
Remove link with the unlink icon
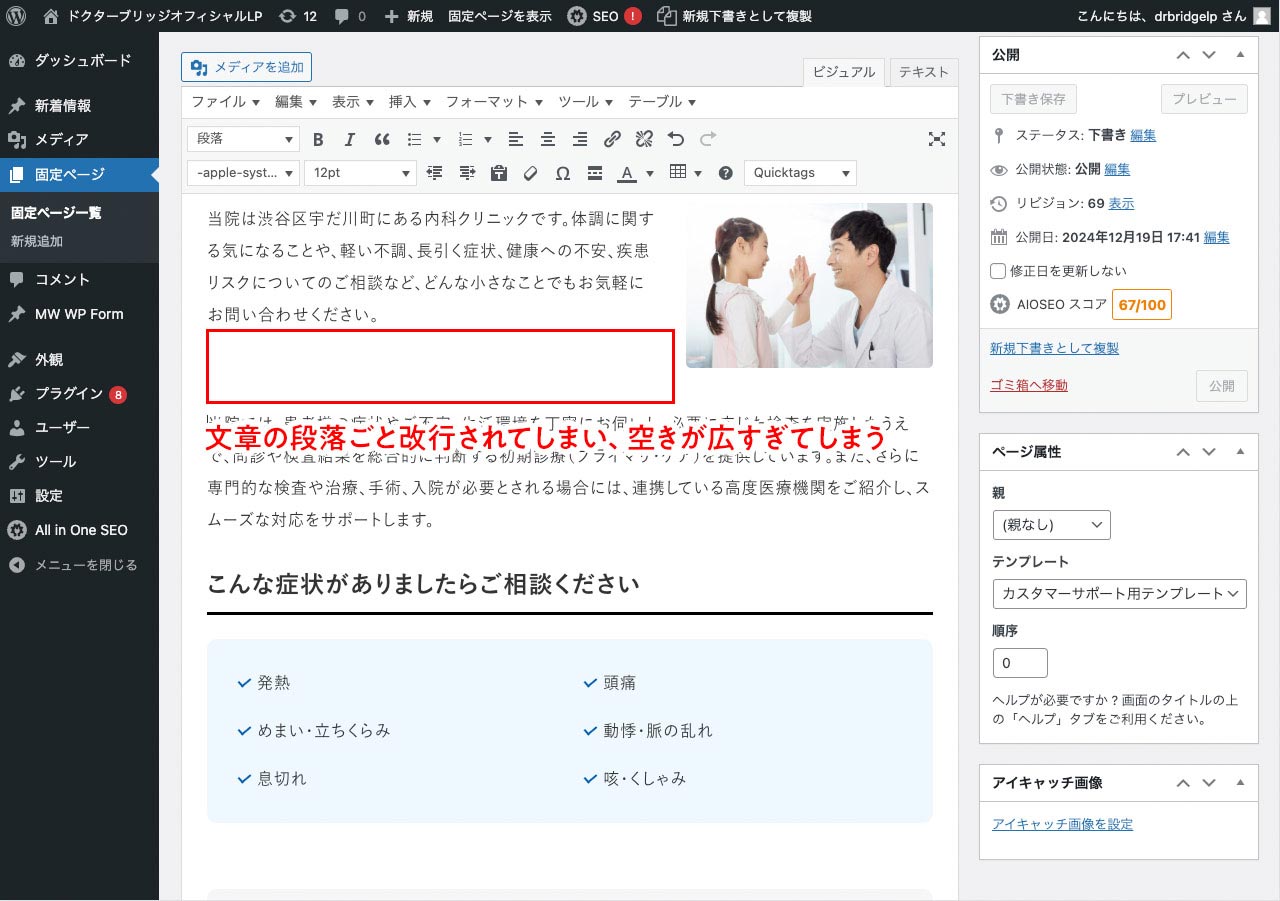(x=645, y=140)
